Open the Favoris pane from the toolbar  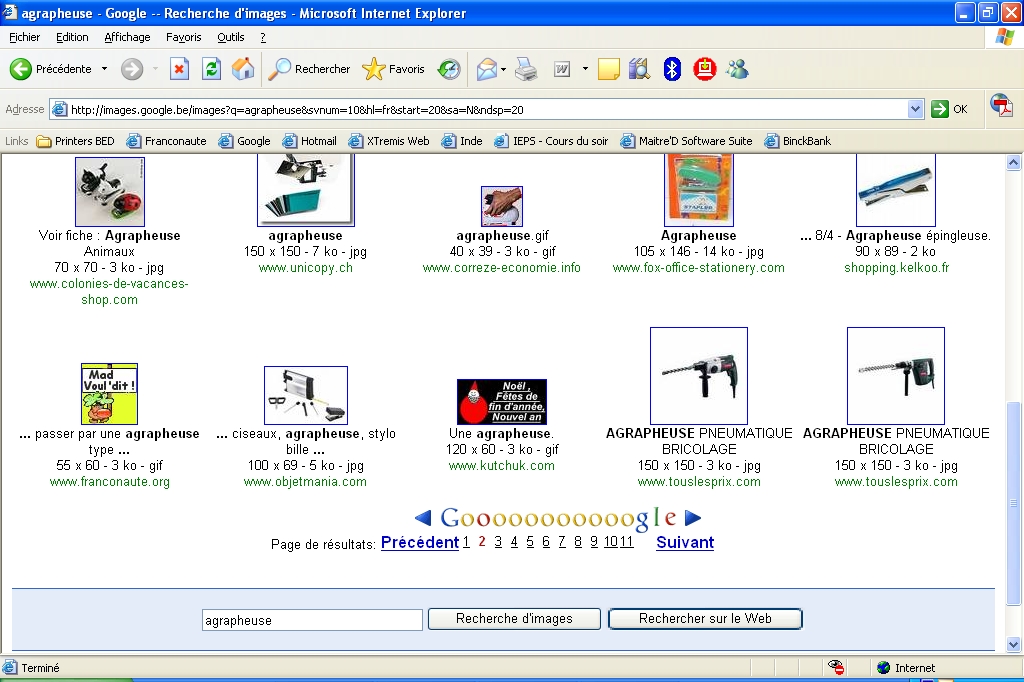click(394, 69)
